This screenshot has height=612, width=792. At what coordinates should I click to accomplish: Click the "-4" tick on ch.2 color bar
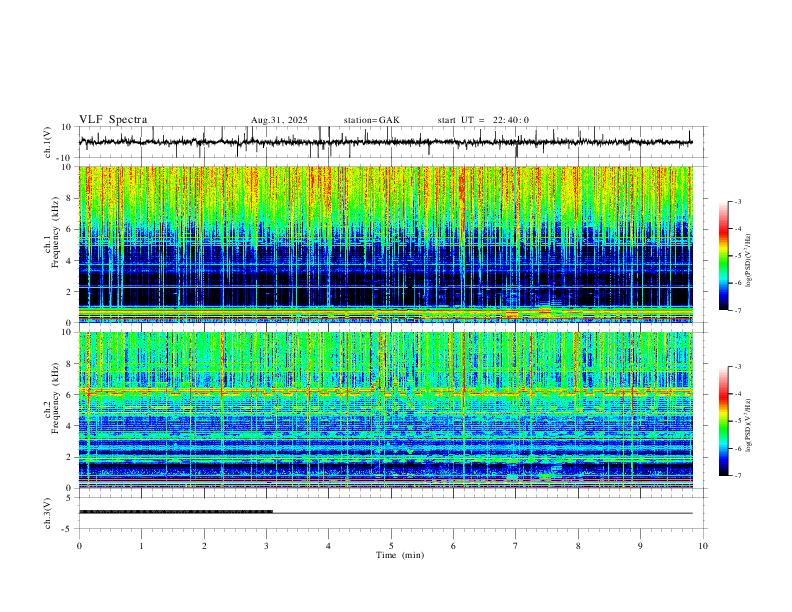click(737, 394)
